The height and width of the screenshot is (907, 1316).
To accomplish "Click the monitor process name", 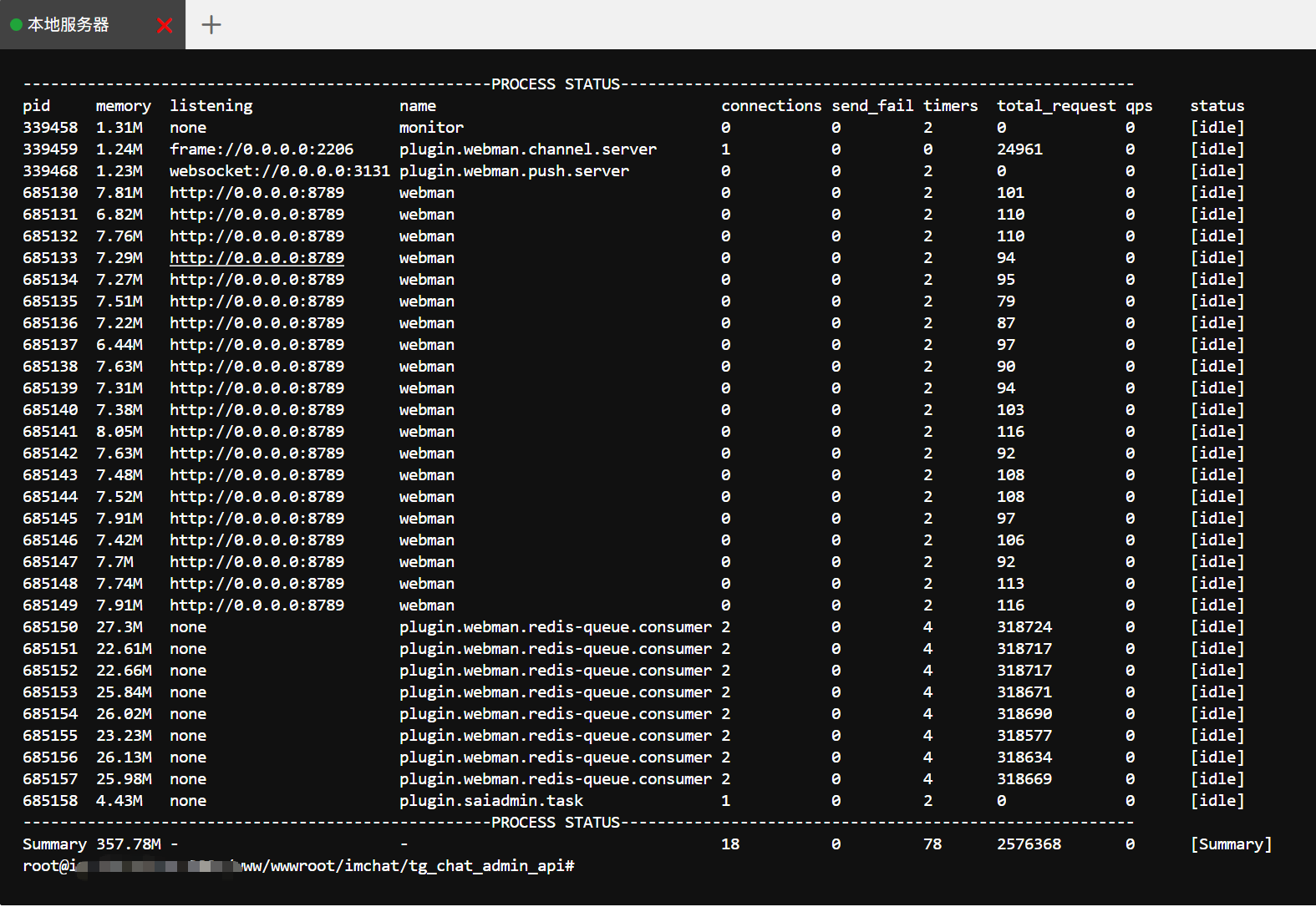I will pos(431,128).
